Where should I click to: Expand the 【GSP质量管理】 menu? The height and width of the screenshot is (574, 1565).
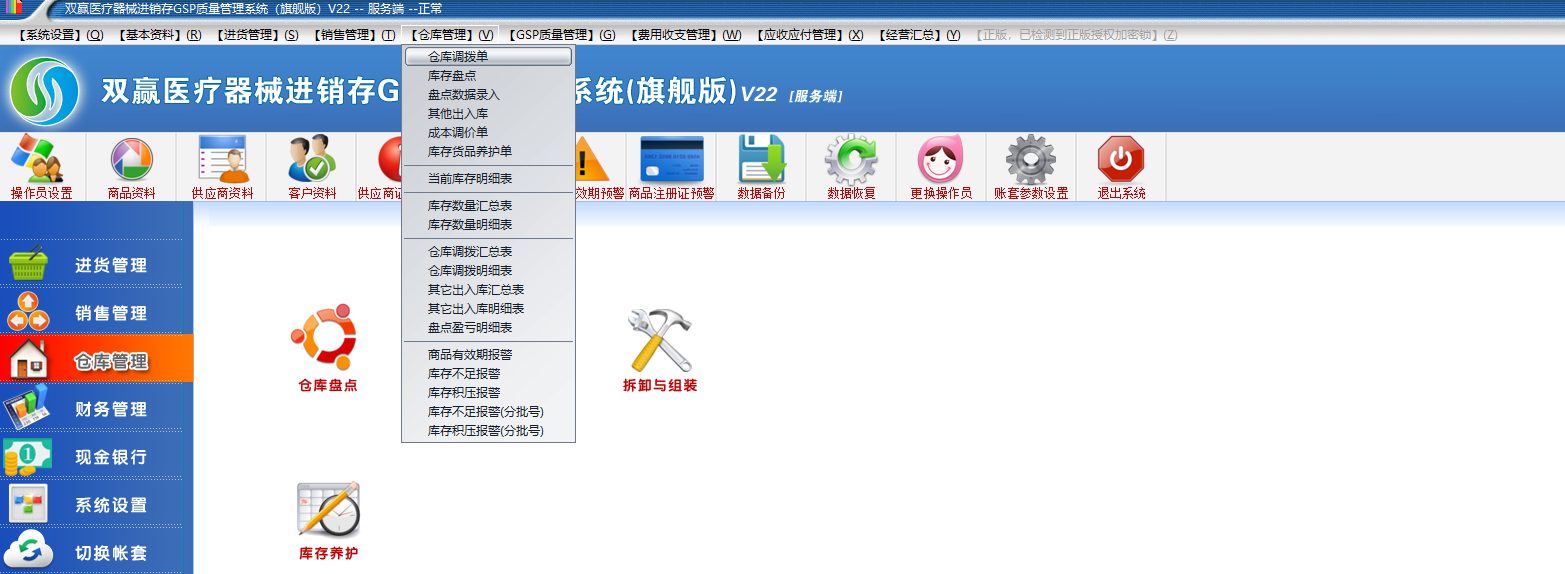tap(561, 35)
